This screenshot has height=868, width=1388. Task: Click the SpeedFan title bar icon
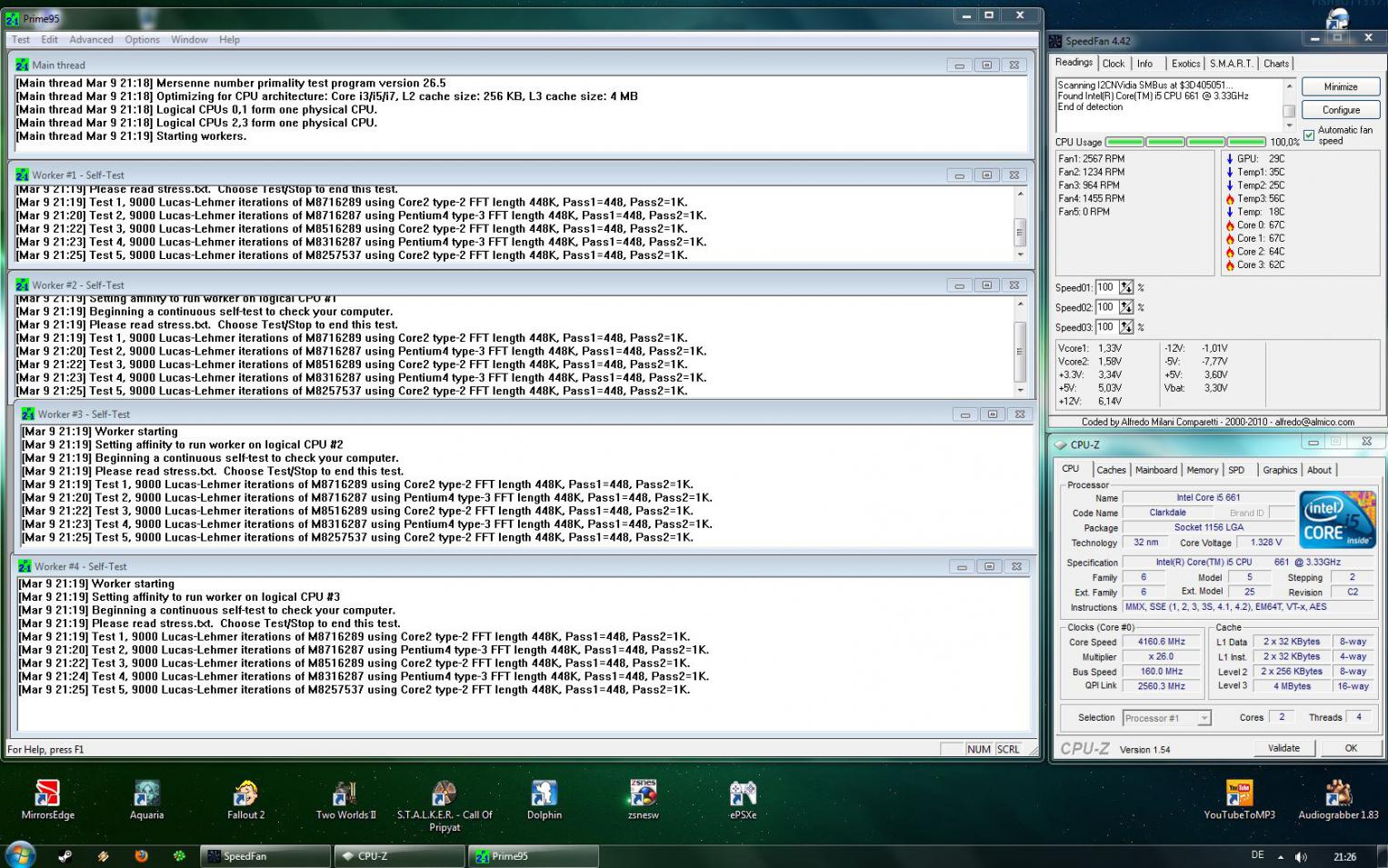pyautogui.click(x=1055, y=41)
